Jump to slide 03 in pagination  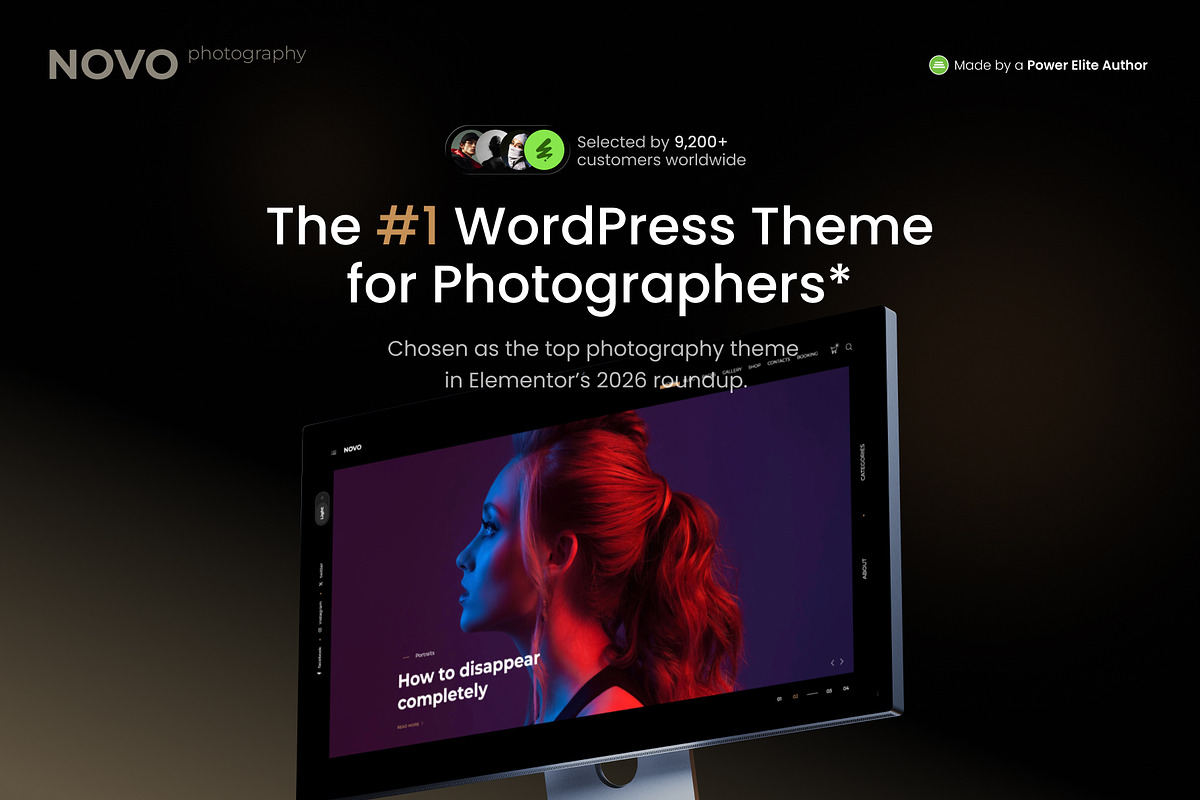(x=829, y=691)
